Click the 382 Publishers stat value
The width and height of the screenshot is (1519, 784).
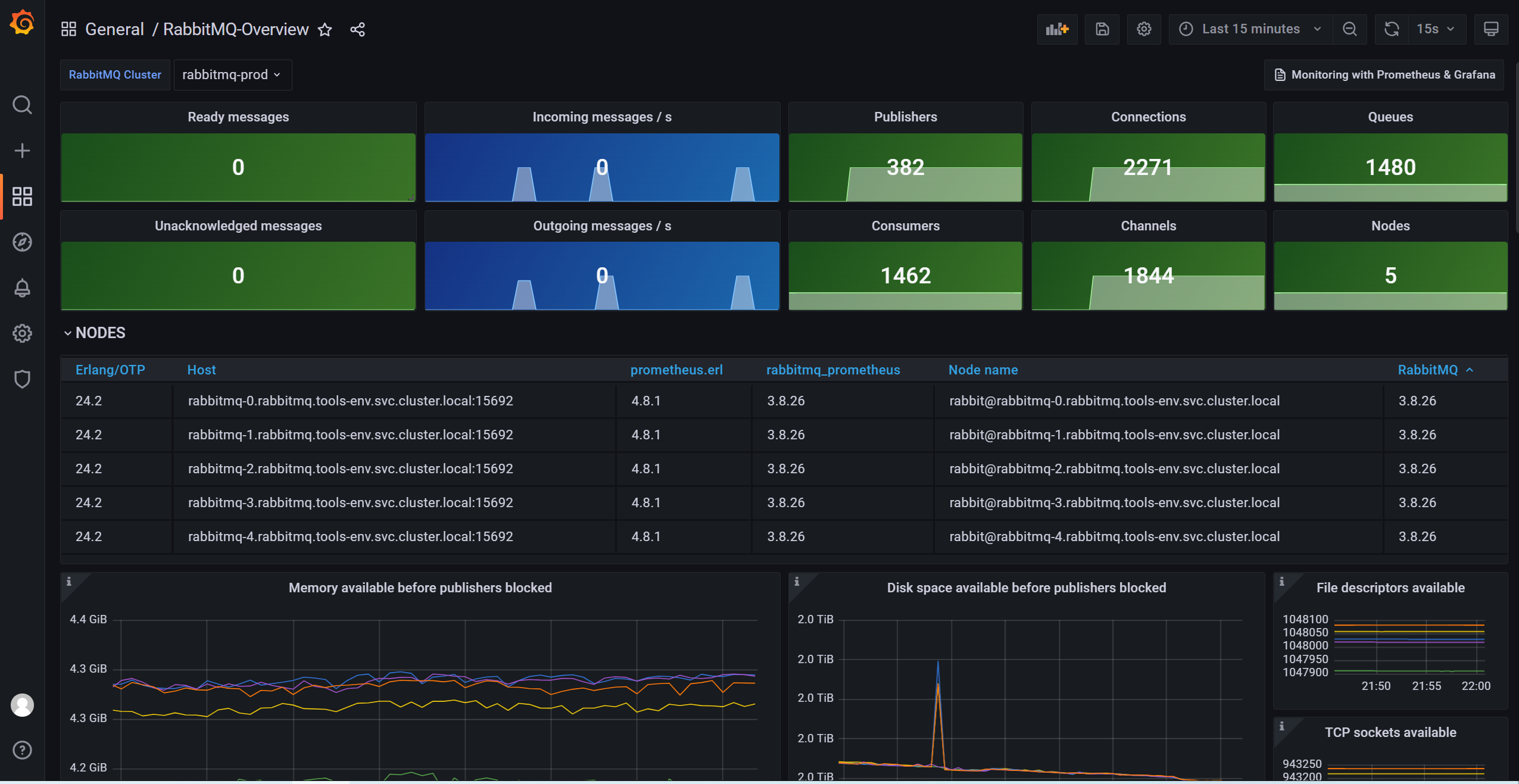tap(905, 167)
